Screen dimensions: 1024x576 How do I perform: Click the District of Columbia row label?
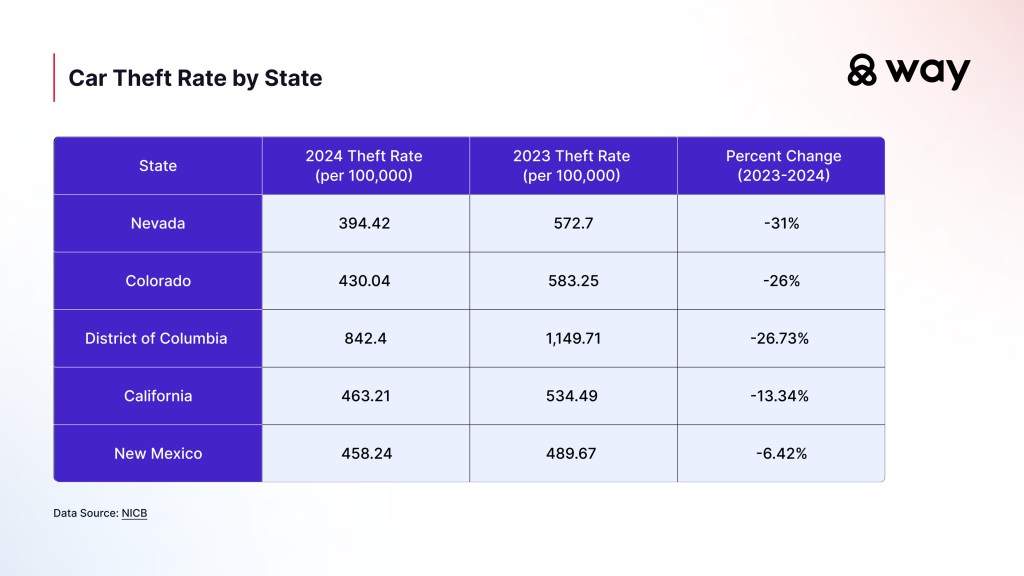156,338
